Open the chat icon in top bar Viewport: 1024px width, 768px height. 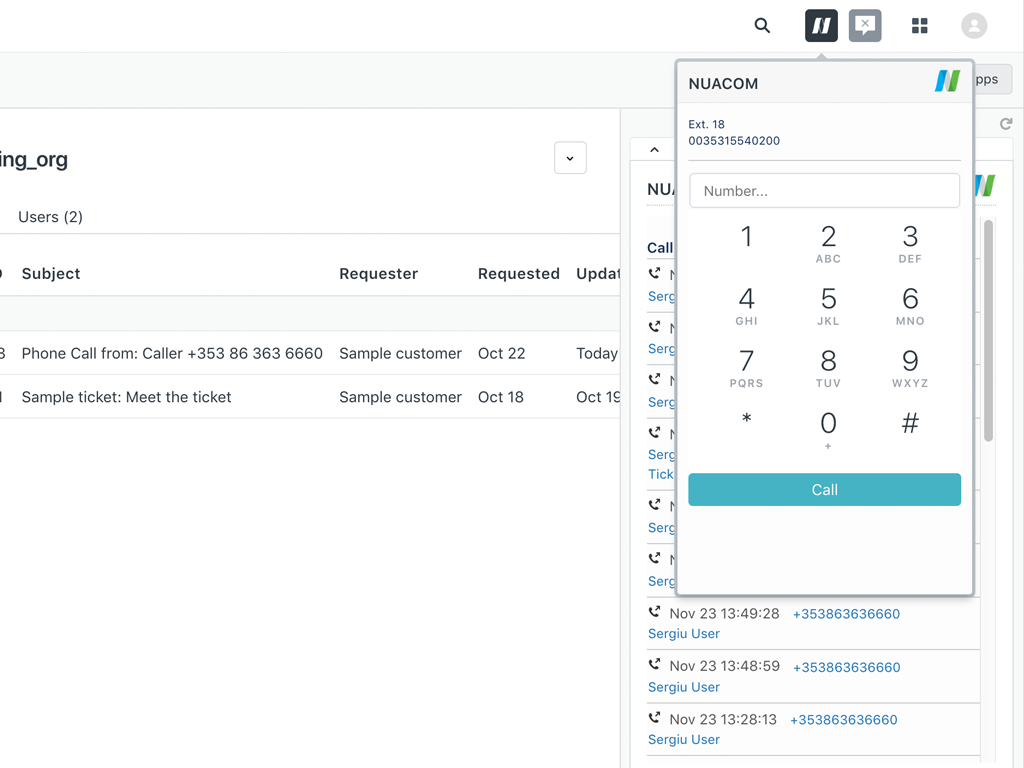pyautogui.click(x=865, y=26)
